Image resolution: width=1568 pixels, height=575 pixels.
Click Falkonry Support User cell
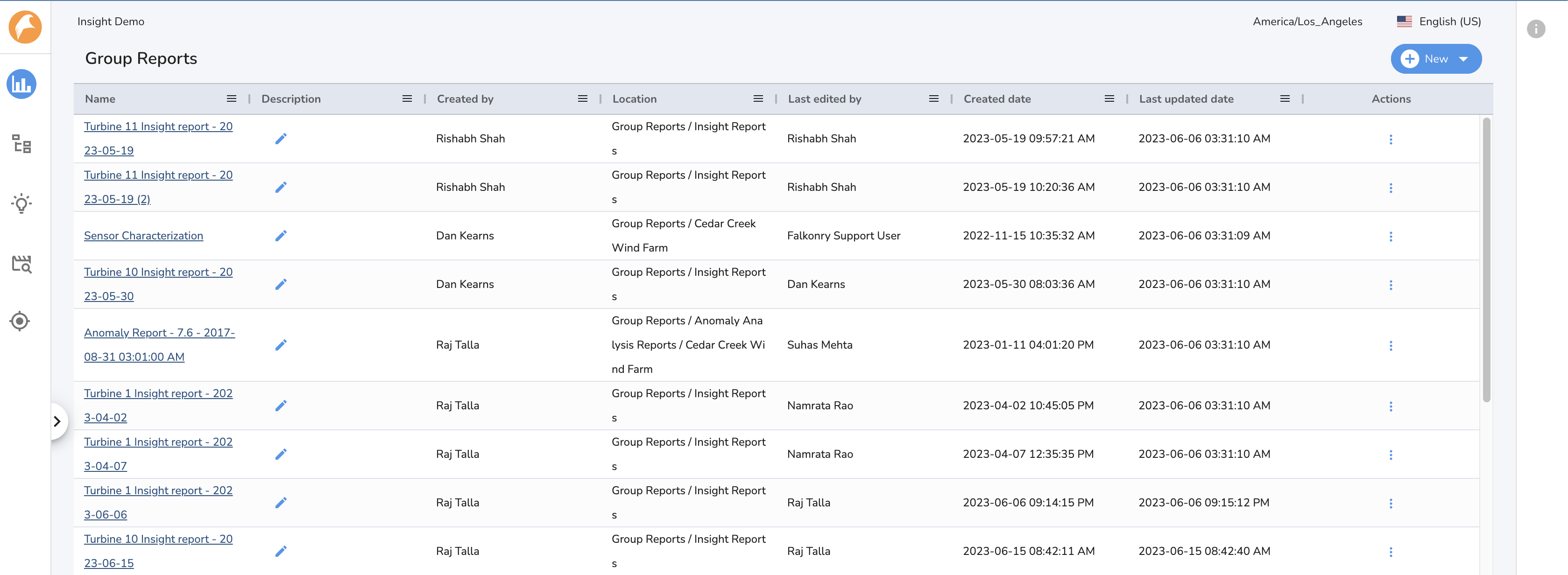coord(843,236)
